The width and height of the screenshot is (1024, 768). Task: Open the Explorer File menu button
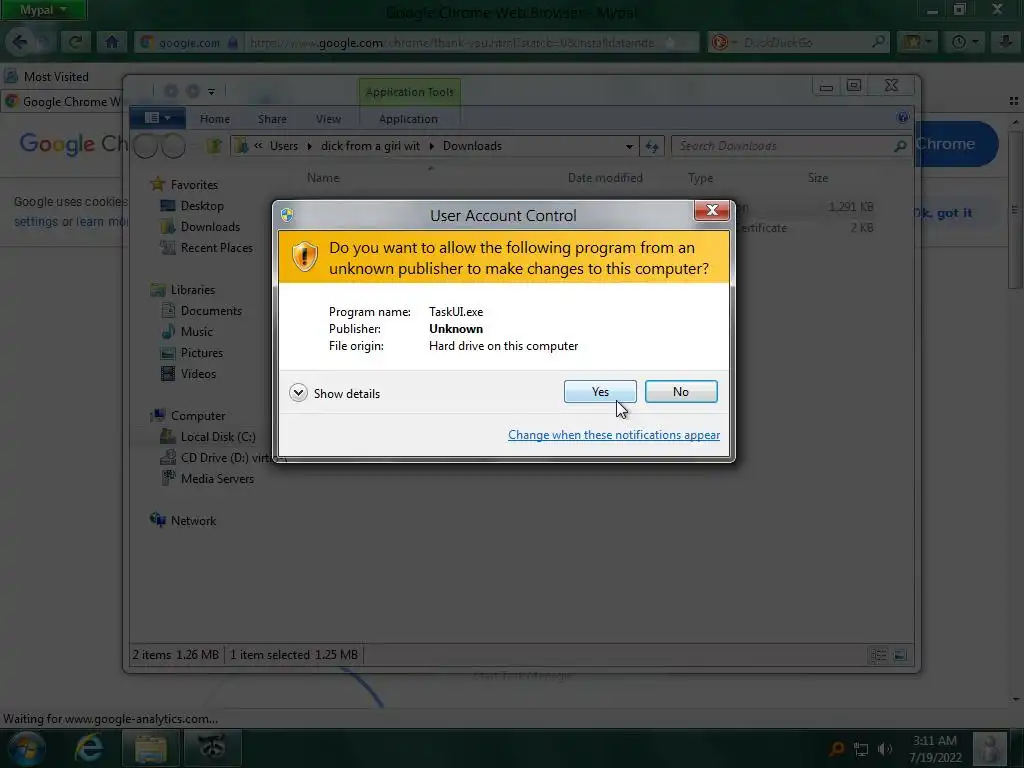coord(157,118)
